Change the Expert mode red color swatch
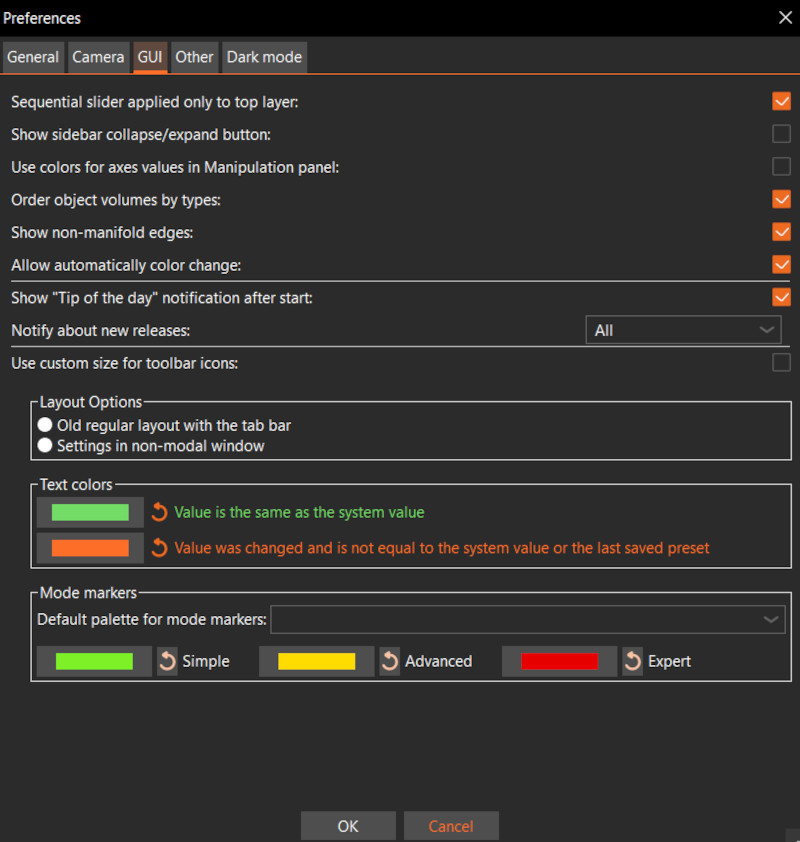Image resolution: width=800 pixels, height=842 pixels. [559, 661]
